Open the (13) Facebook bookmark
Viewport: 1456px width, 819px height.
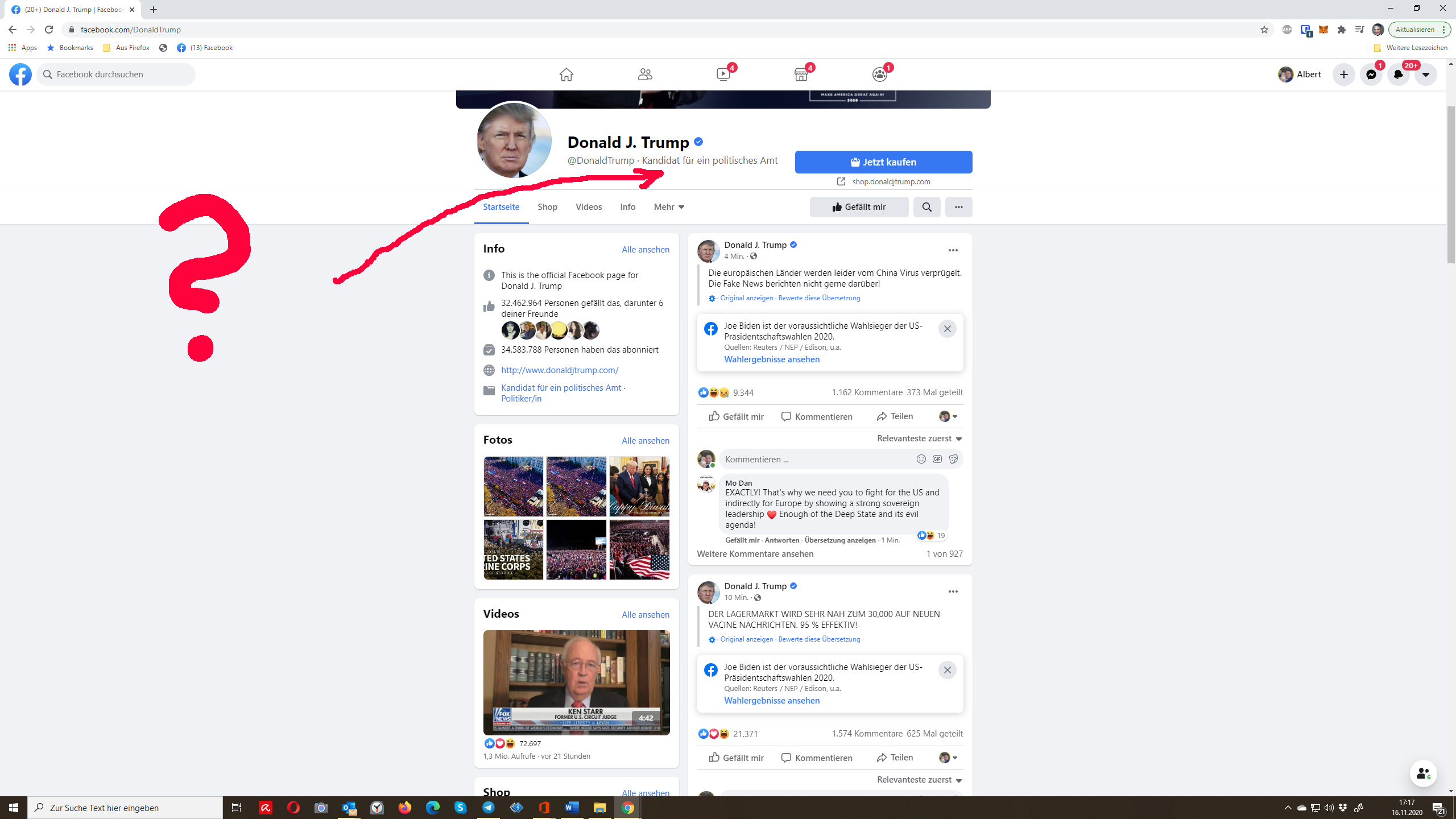205,48
